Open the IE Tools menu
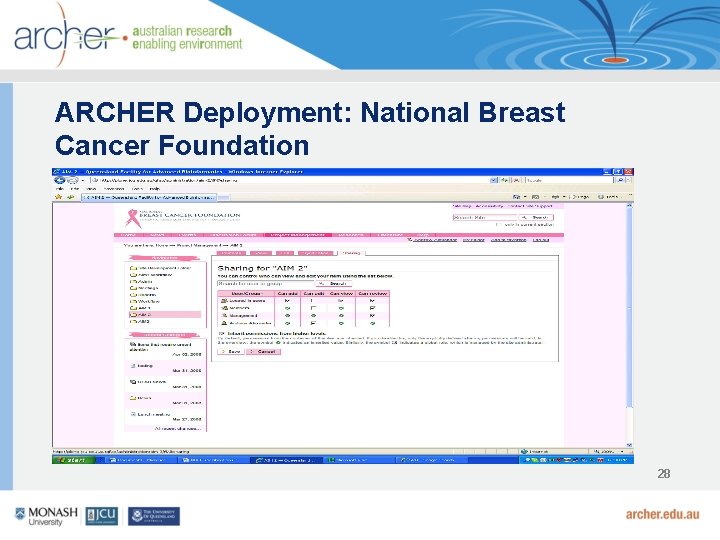The image size is (720, 540). coord(137,189)
